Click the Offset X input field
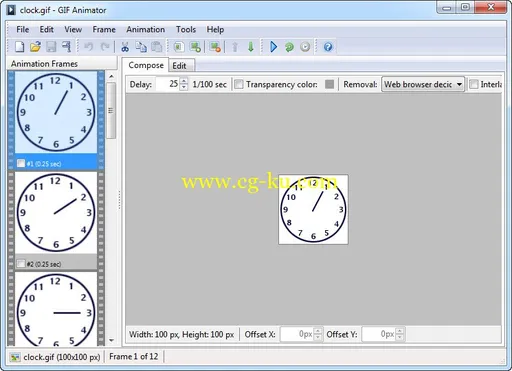Image resolution: width=512 pixels, height=371 pixels. [x=297, y=334]
